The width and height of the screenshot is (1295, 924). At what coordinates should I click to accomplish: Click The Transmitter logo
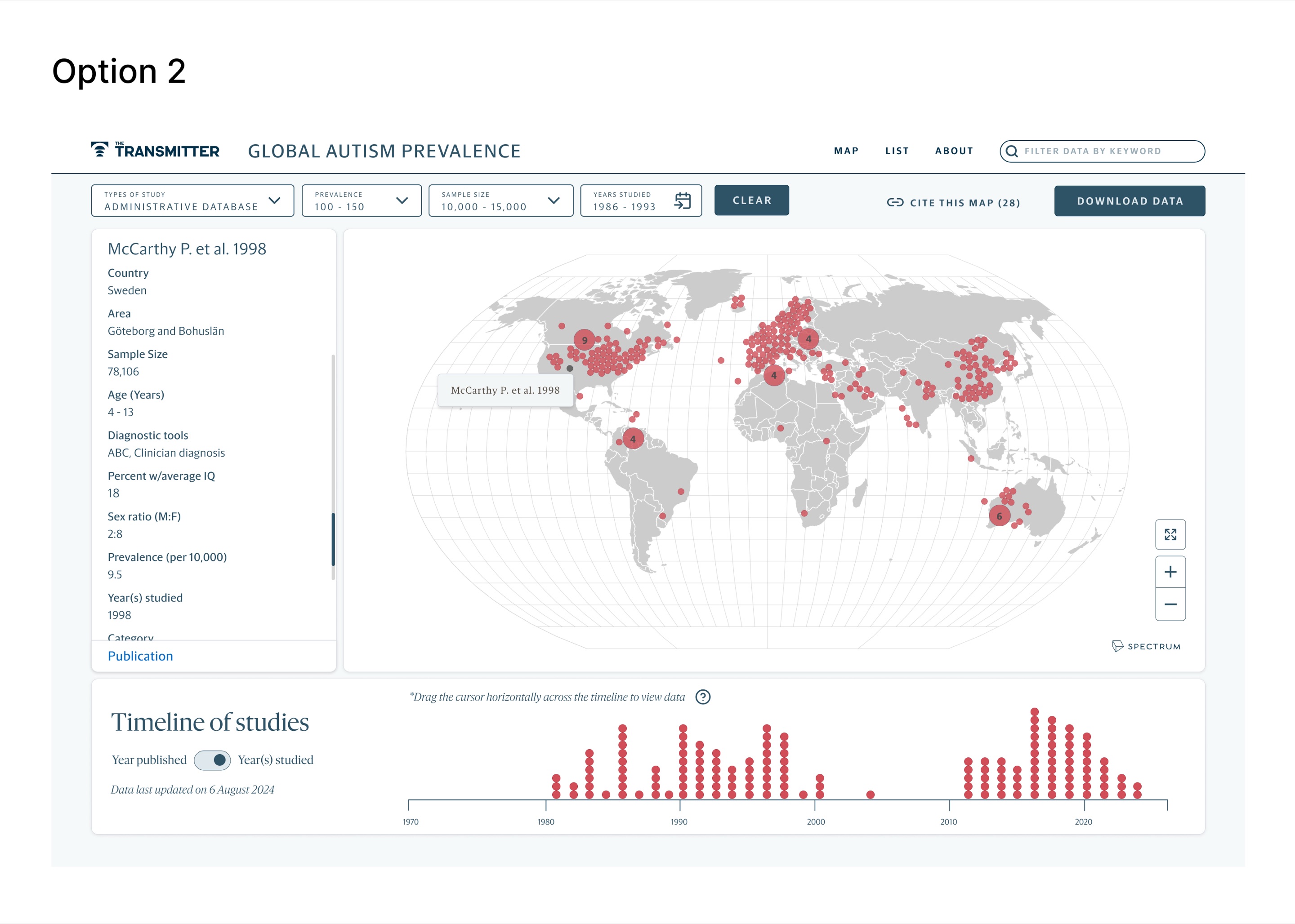155,150
